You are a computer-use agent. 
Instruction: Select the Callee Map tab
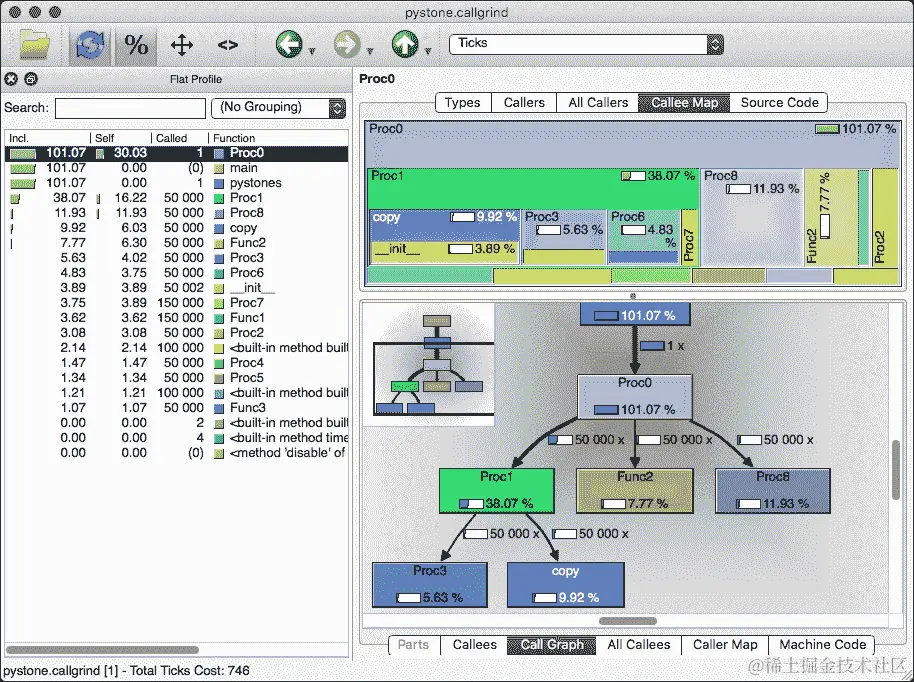684,103
